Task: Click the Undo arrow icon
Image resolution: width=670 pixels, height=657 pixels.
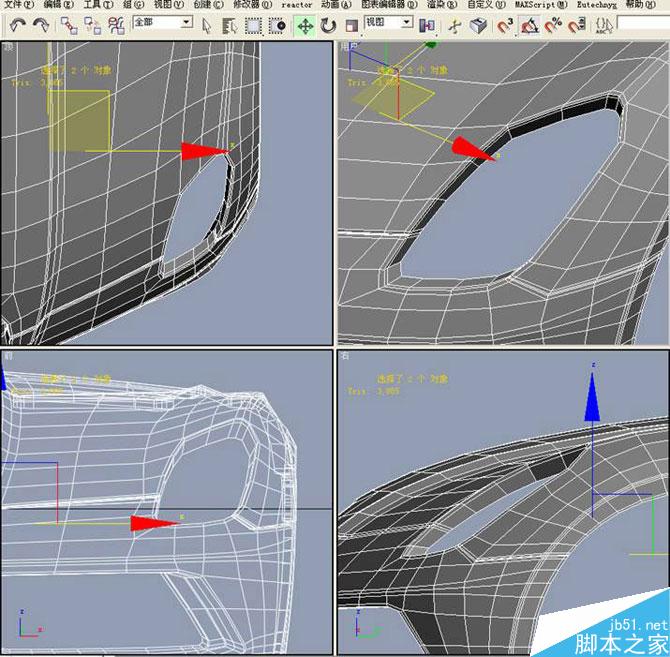Action: click(x=18, y=25)
